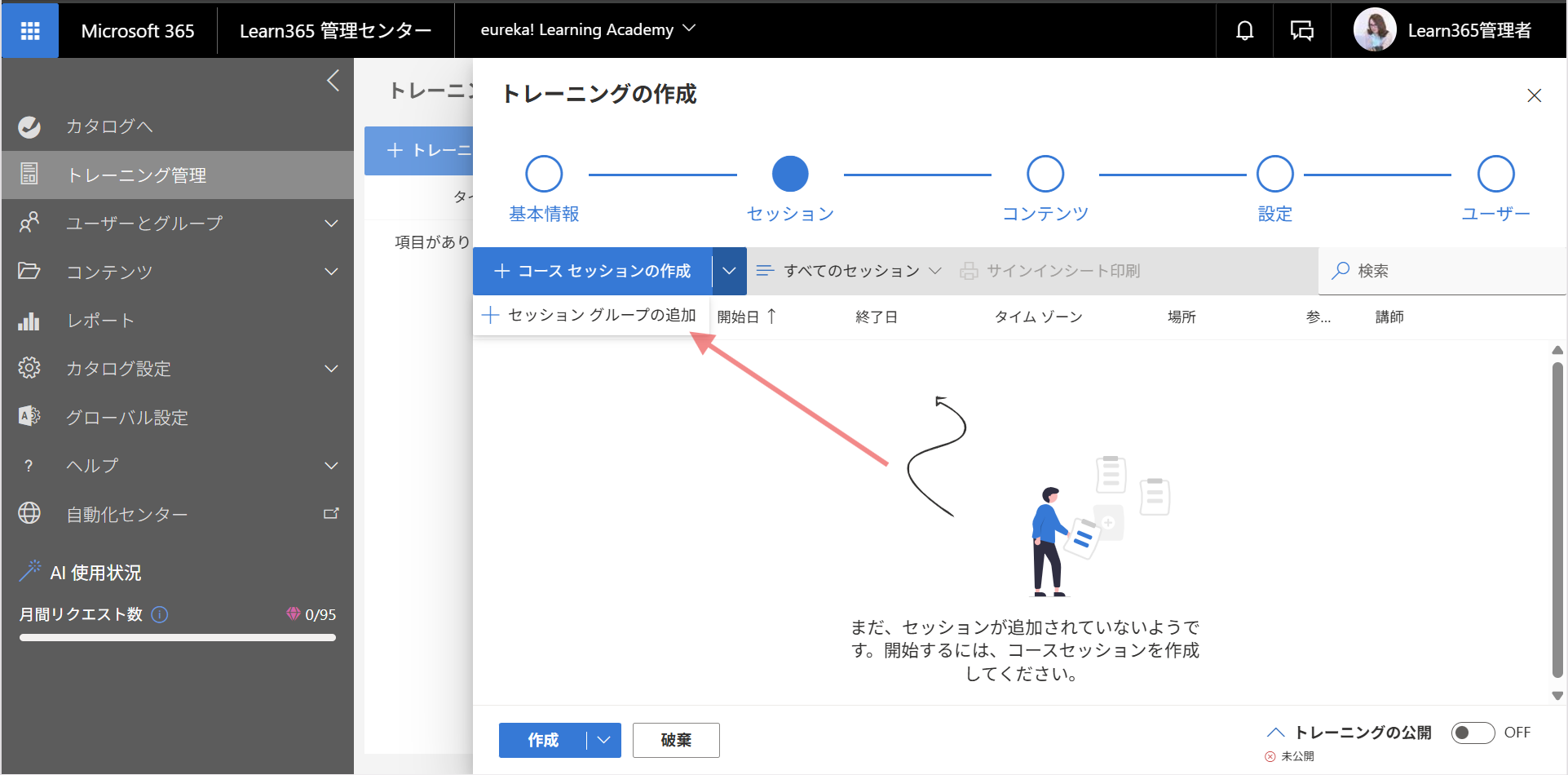Click the グローバル設定 icon
Screen dimensions: 1568x775
[29, 417]
